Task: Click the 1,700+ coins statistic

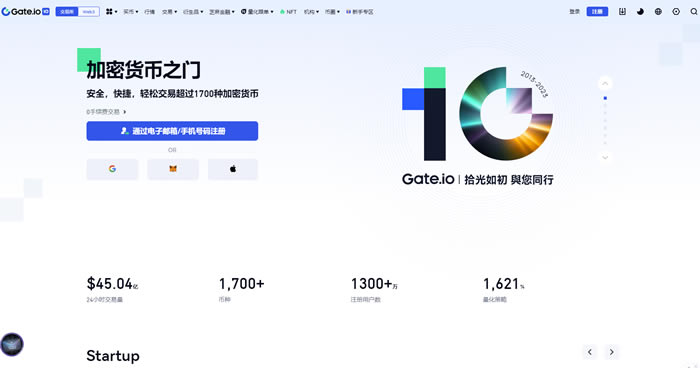Action: (x=242, y=284)
